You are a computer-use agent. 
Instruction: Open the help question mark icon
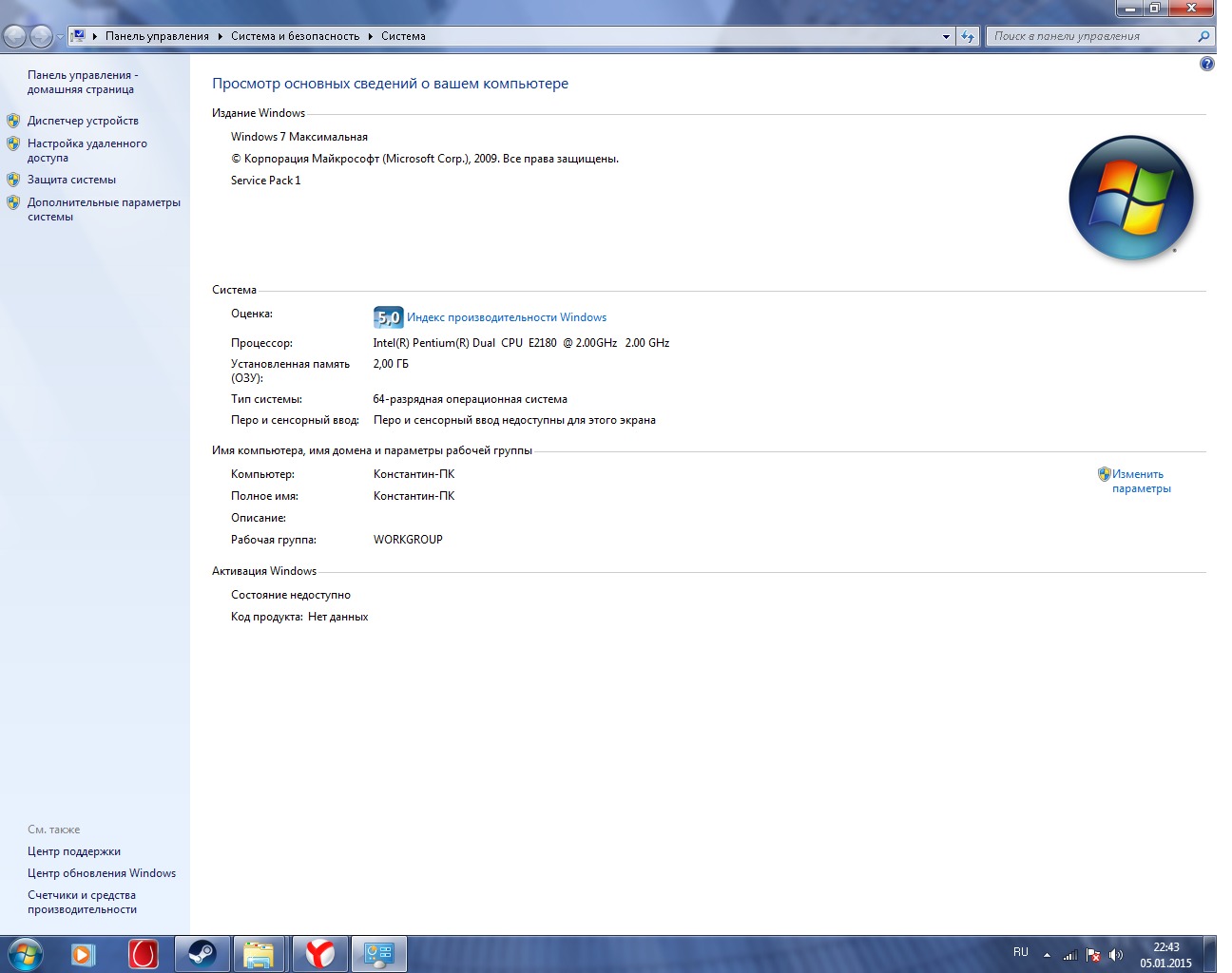click(x=1206, y=64)
